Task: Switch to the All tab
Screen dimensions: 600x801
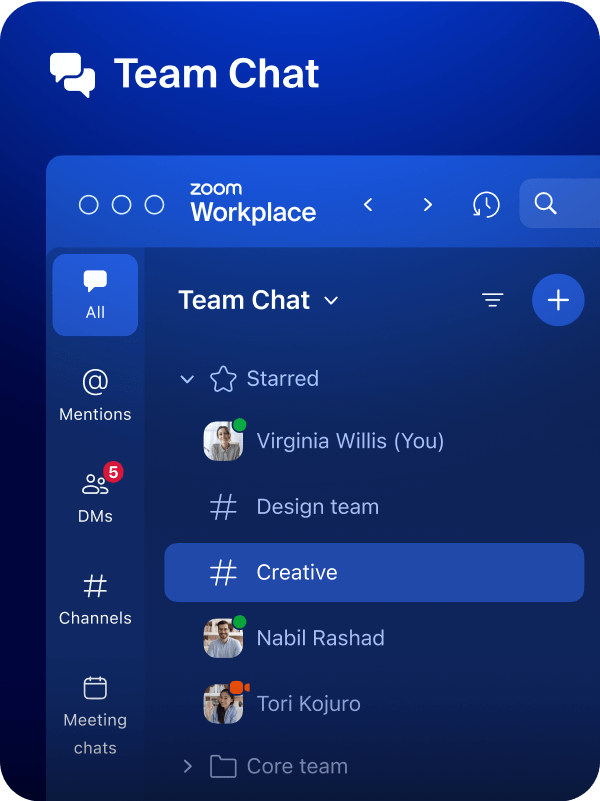Action: click(95, 295)
